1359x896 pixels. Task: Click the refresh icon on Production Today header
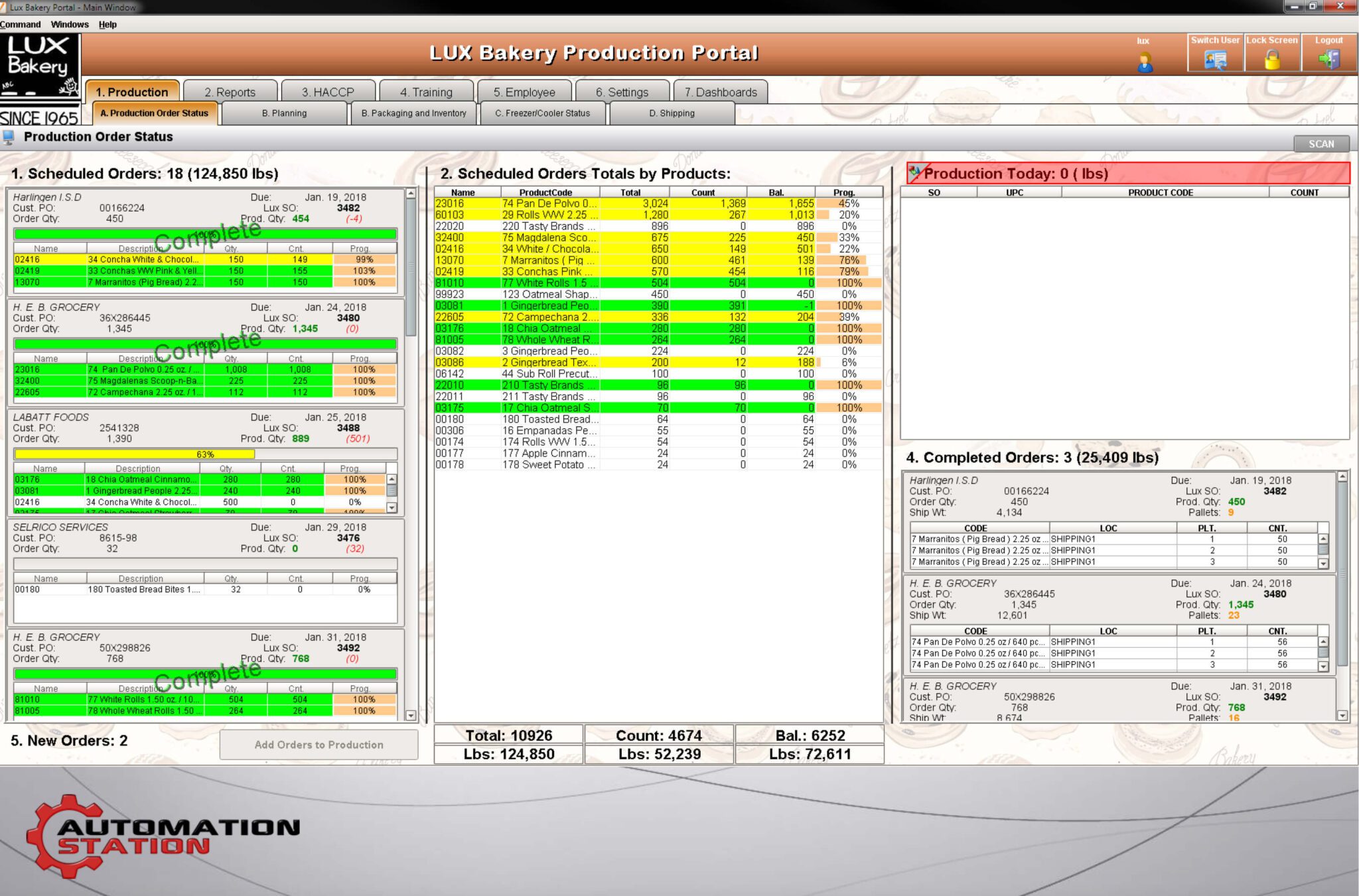tap(916, 172)
